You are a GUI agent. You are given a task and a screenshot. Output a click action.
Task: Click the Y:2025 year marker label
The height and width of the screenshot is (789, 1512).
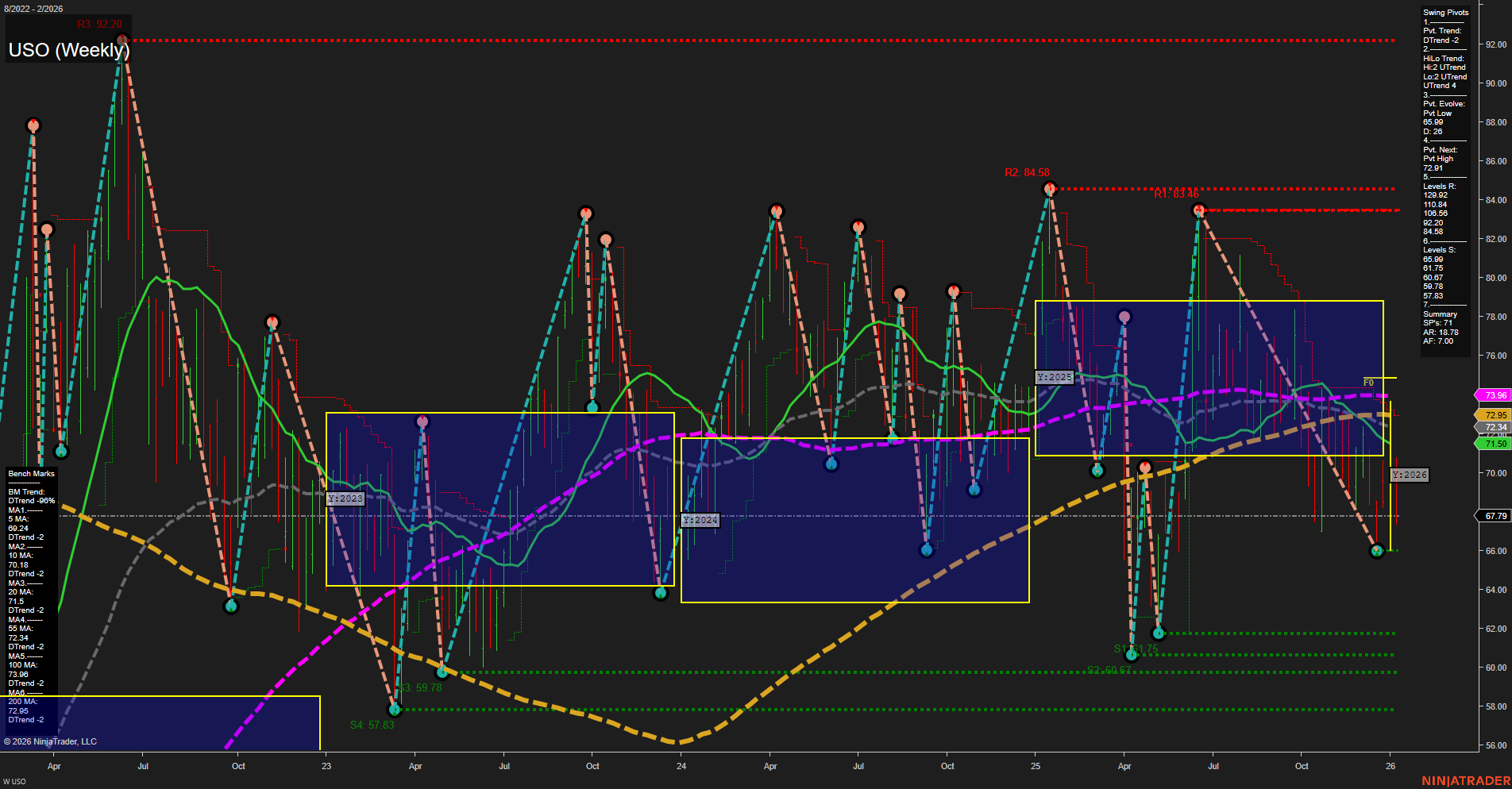pyautogui.click(x=1053, y=377)
